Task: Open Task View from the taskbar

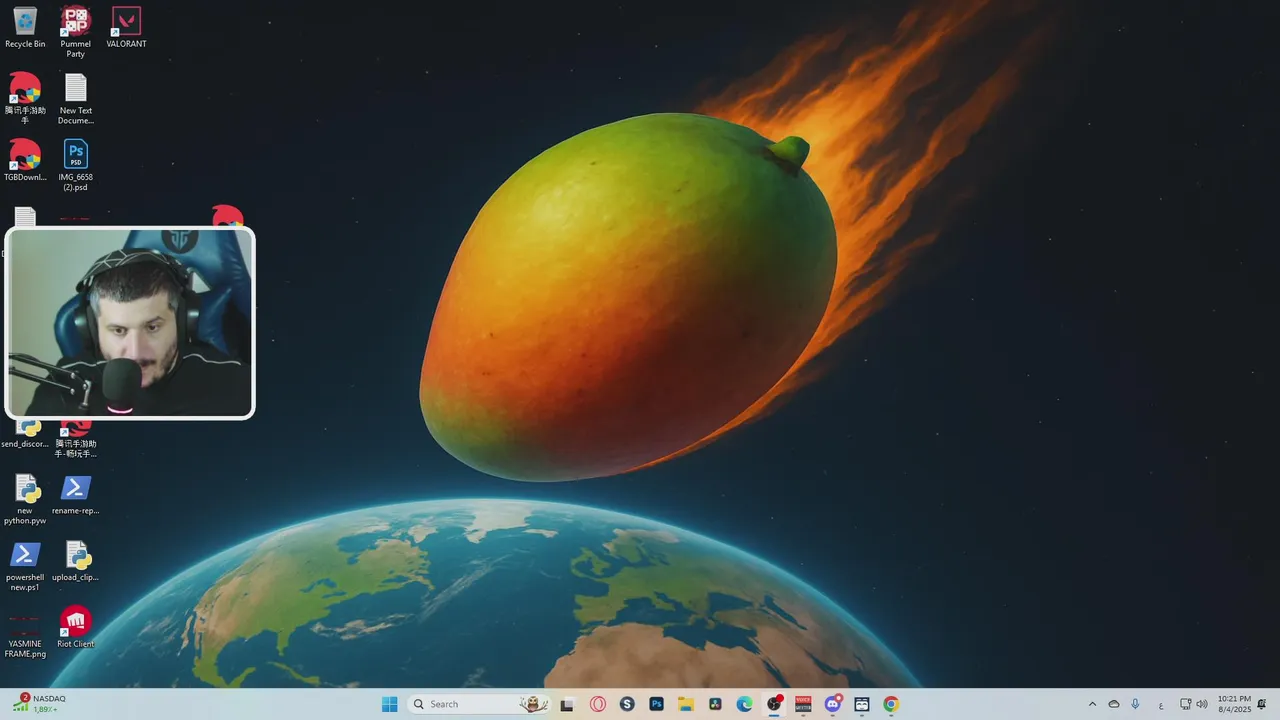Action: click(567, 704)
